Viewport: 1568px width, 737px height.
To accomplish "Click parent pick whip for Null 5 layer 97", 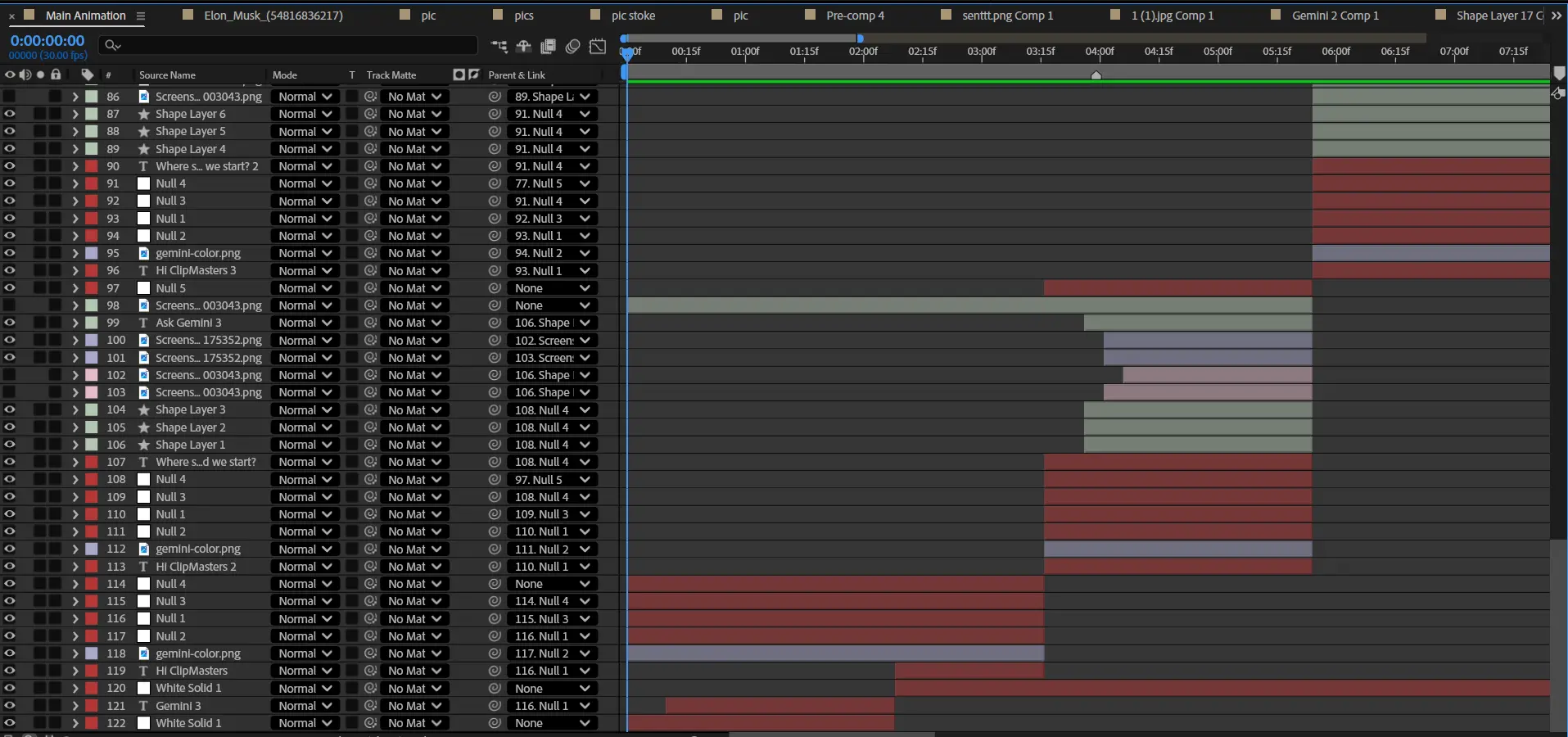I will pyautogui.click(x=495, y=288).
